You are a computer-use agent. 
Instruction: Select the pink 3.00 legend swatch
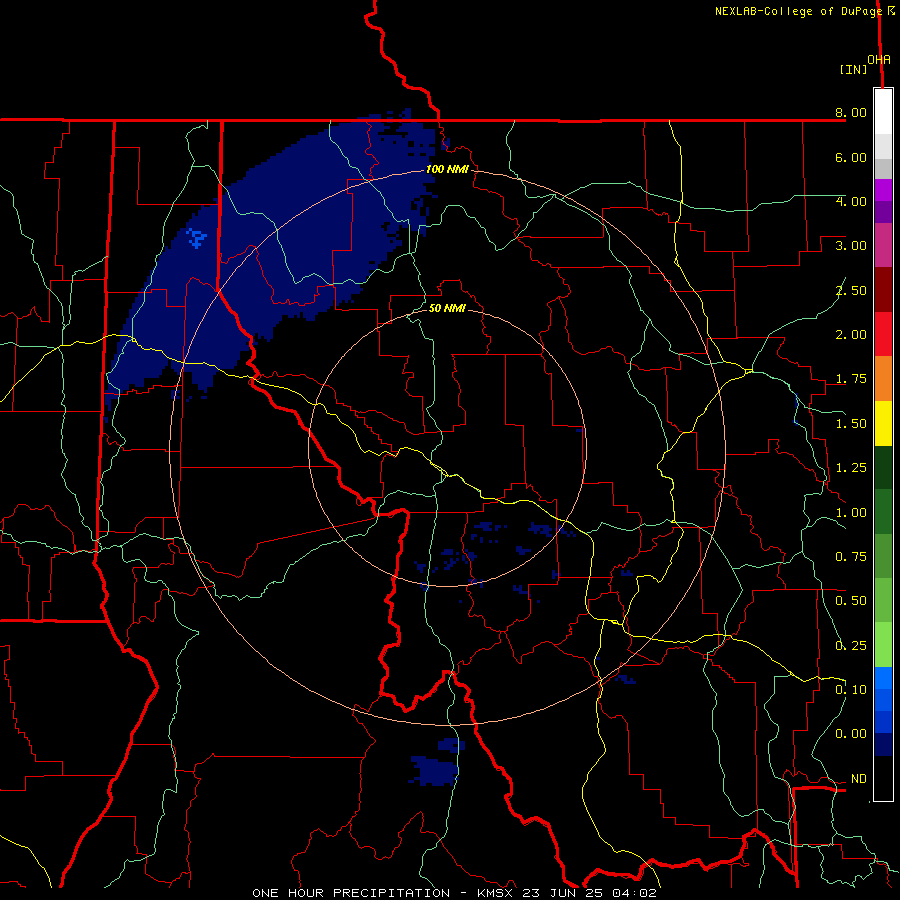[883, 246]
